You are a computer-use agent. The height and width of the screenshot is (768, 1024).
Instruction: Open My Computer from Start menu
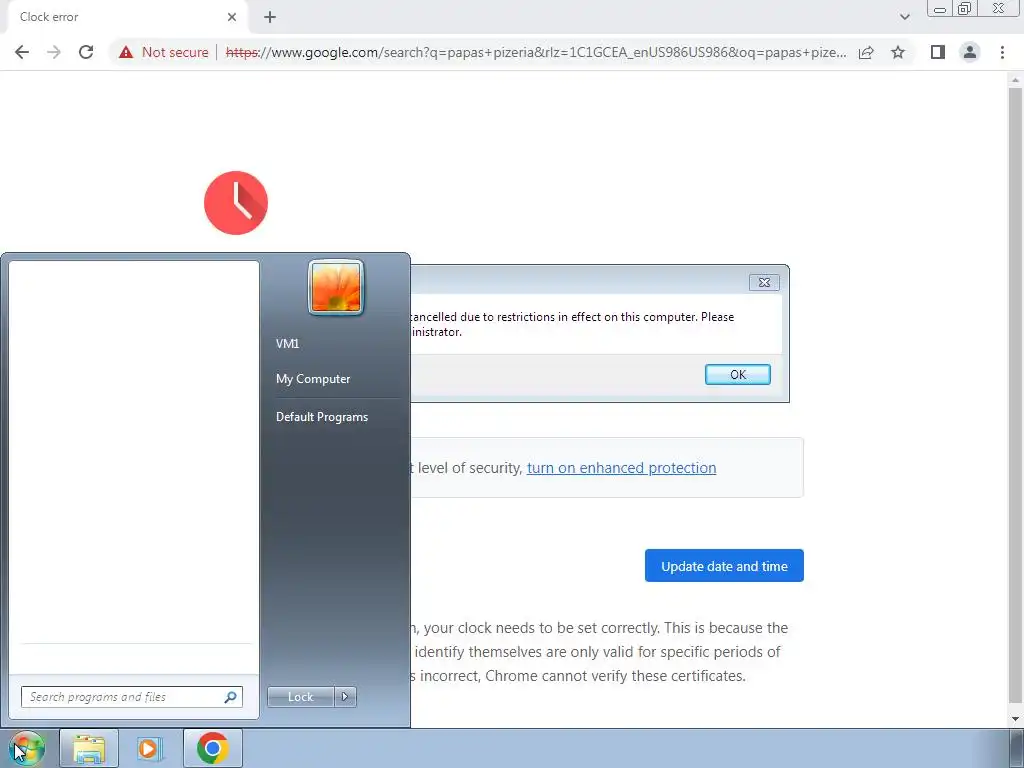pyautogui.click(x=313, y=379)
